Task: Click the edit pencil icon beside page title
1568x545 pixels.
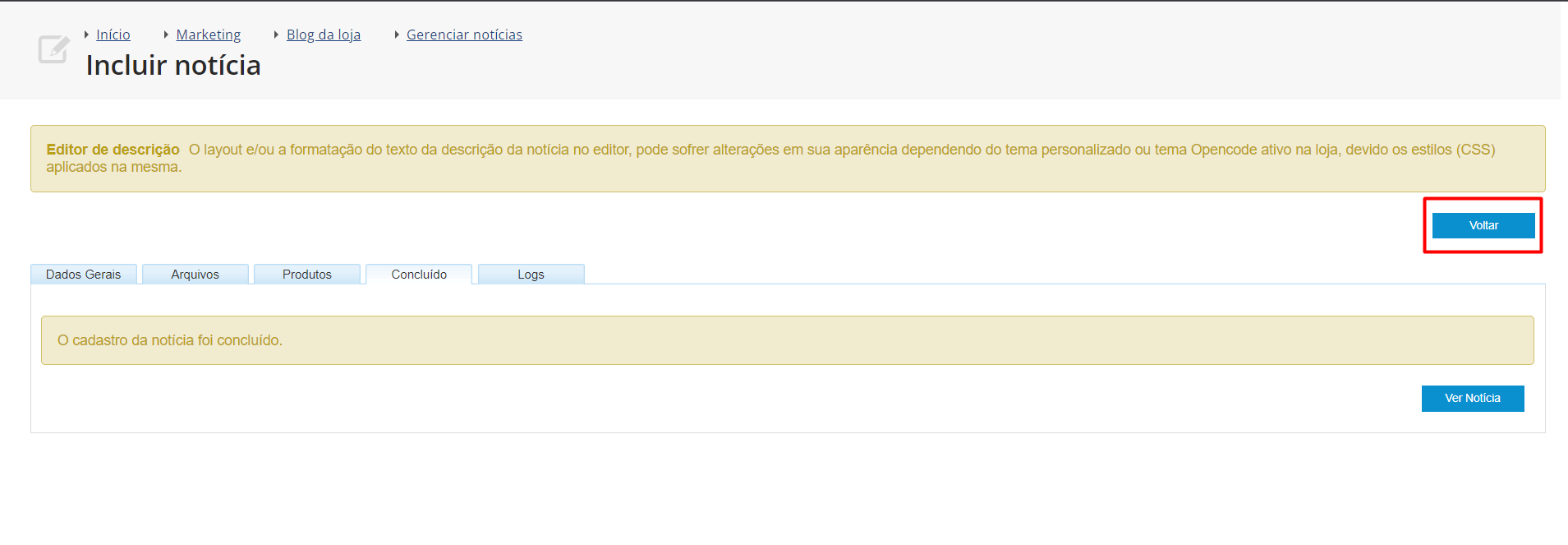Action: click(53, 49)
